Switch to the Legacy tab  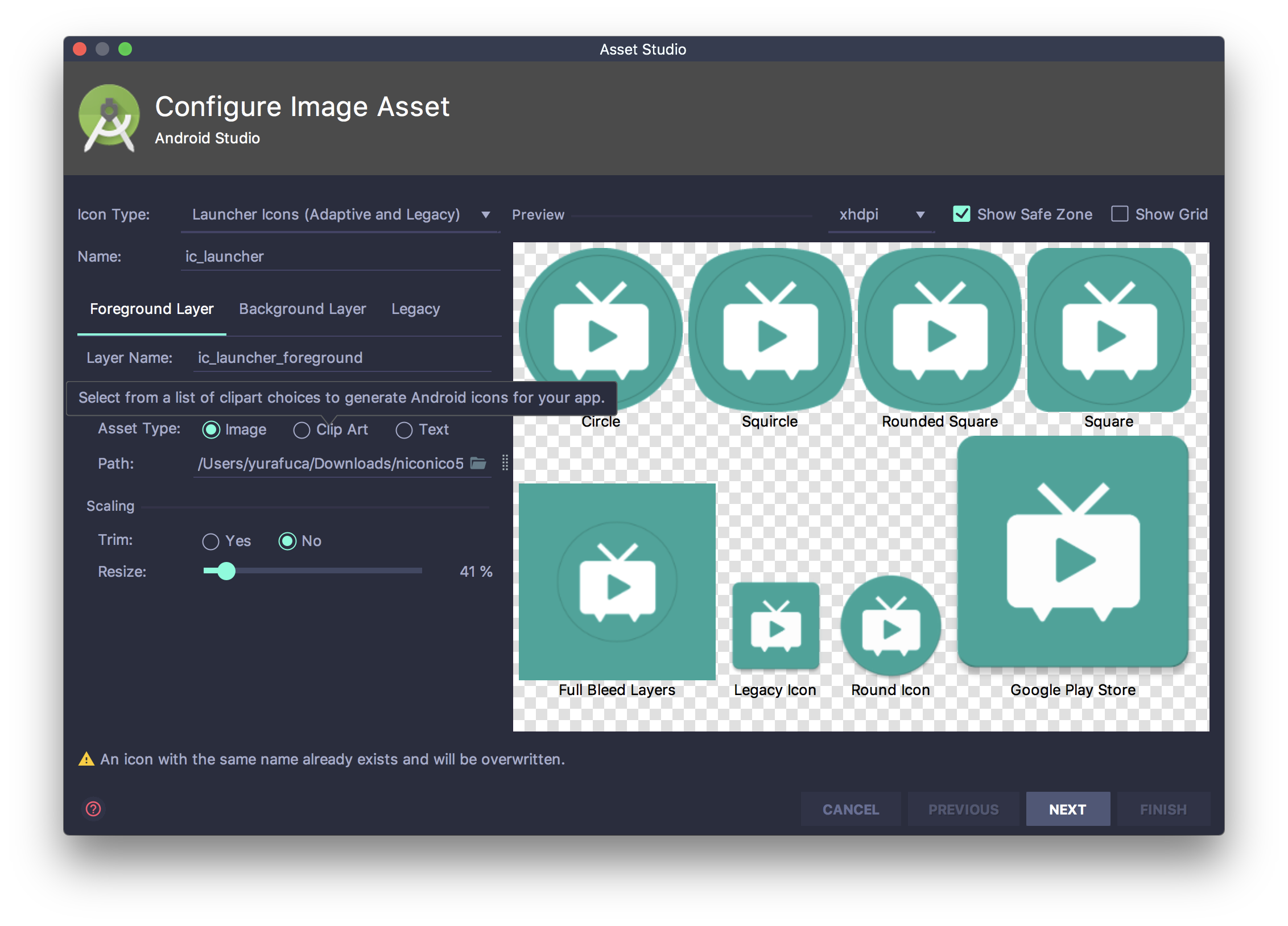tap(415, 309)
